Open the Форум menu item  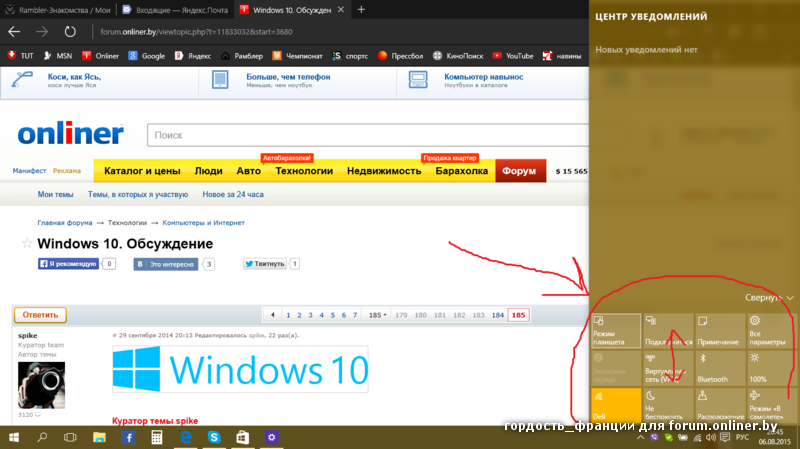point(520,171)
